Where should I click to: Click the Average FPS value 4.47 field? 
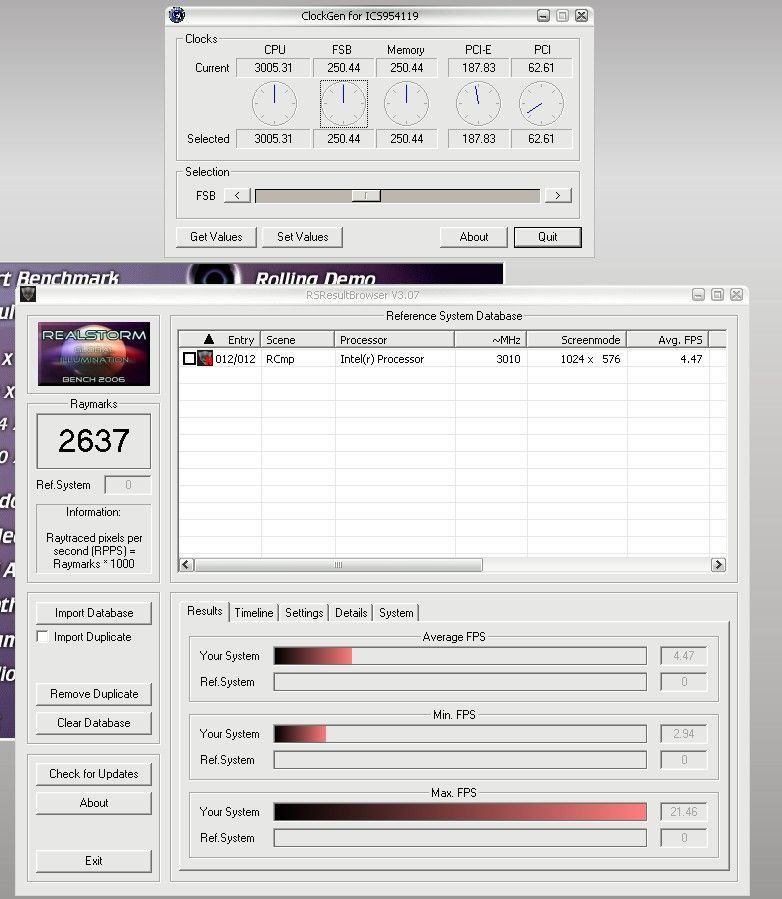pyautogui.click(x=683, y=656)
